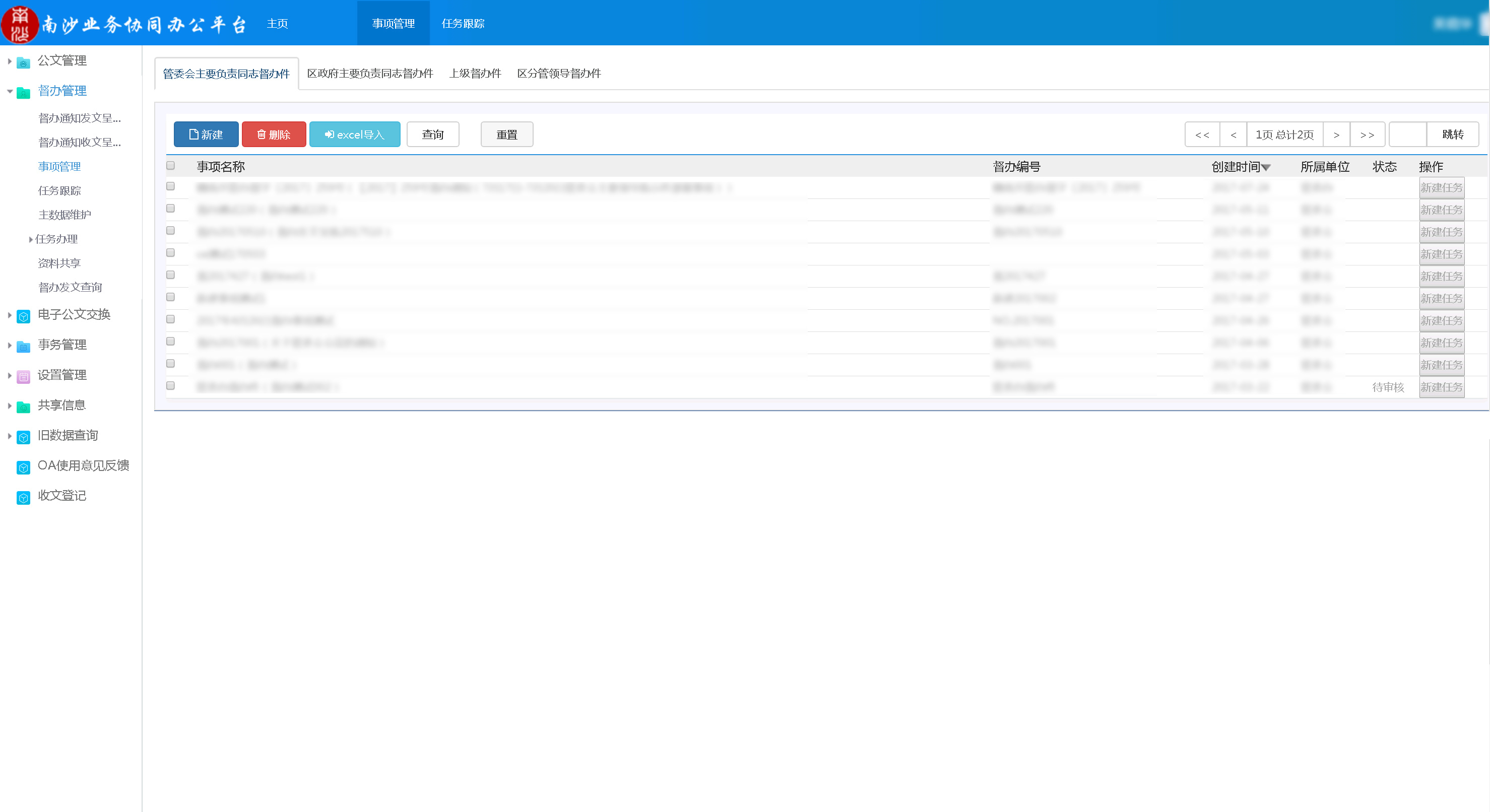Click the 状态 column header
Viewport: 1490px width, 812px height.
[1385, 167]
